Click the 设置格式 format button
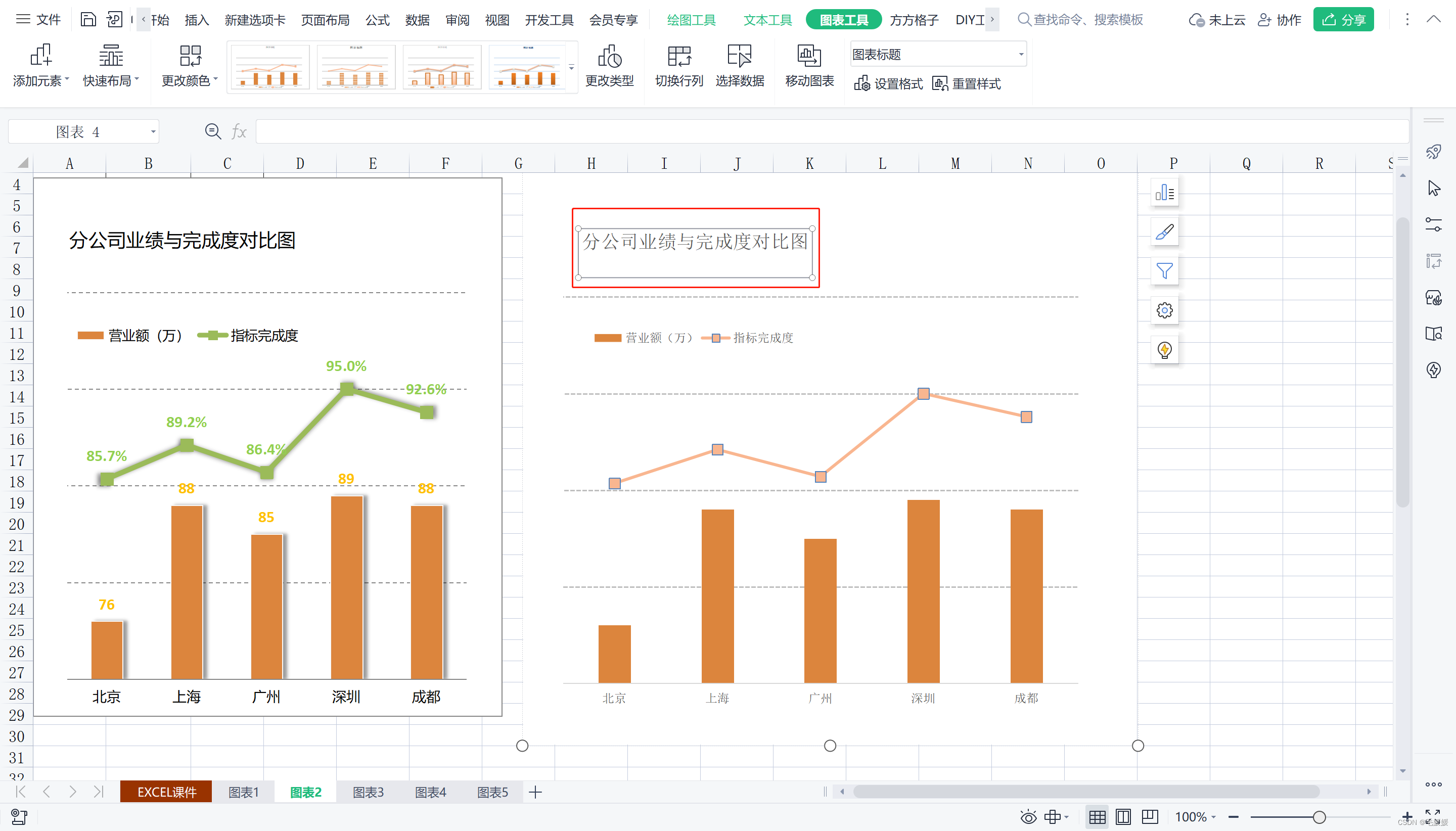The width and height of the screenshot is (1456, 831). [x=888, y=84]
